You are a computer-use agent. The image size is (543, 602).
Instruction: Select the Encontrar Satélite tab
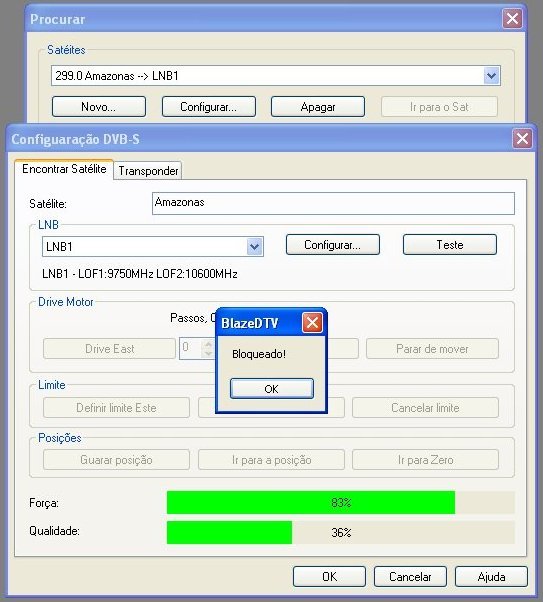coord(64,169)
